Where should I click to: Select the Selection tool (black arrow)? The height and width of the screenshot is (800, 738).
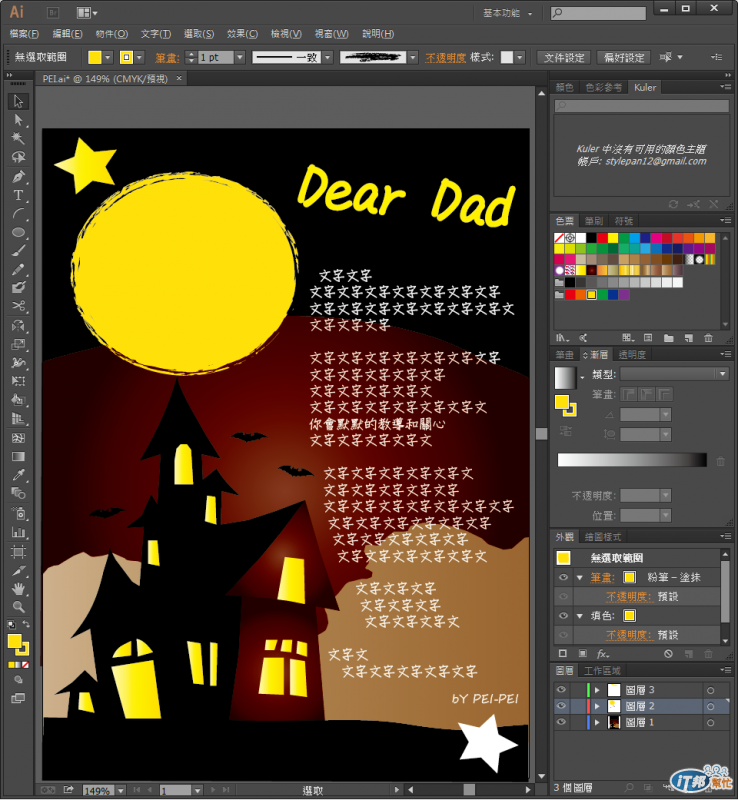18,101
